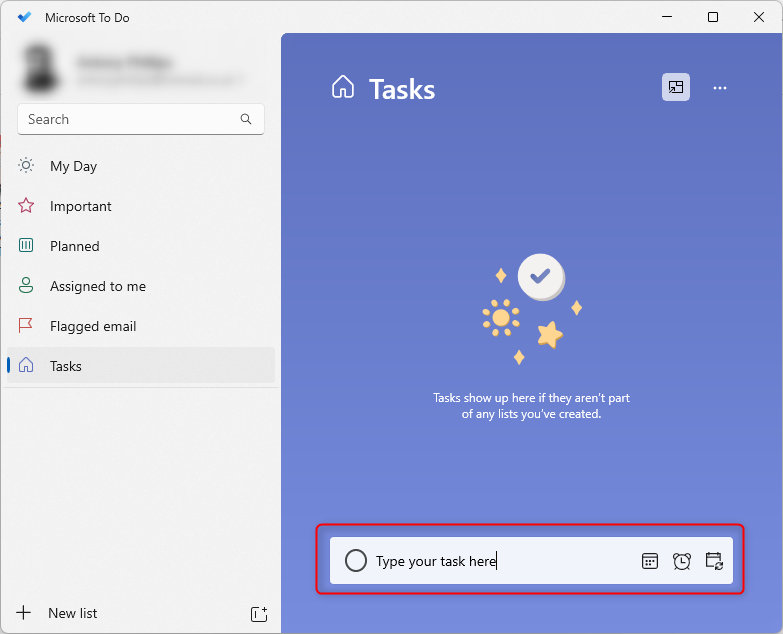Click the expand view icon beside the ellipsis
This screenshot has height=634, width=783.
(676, 88)
